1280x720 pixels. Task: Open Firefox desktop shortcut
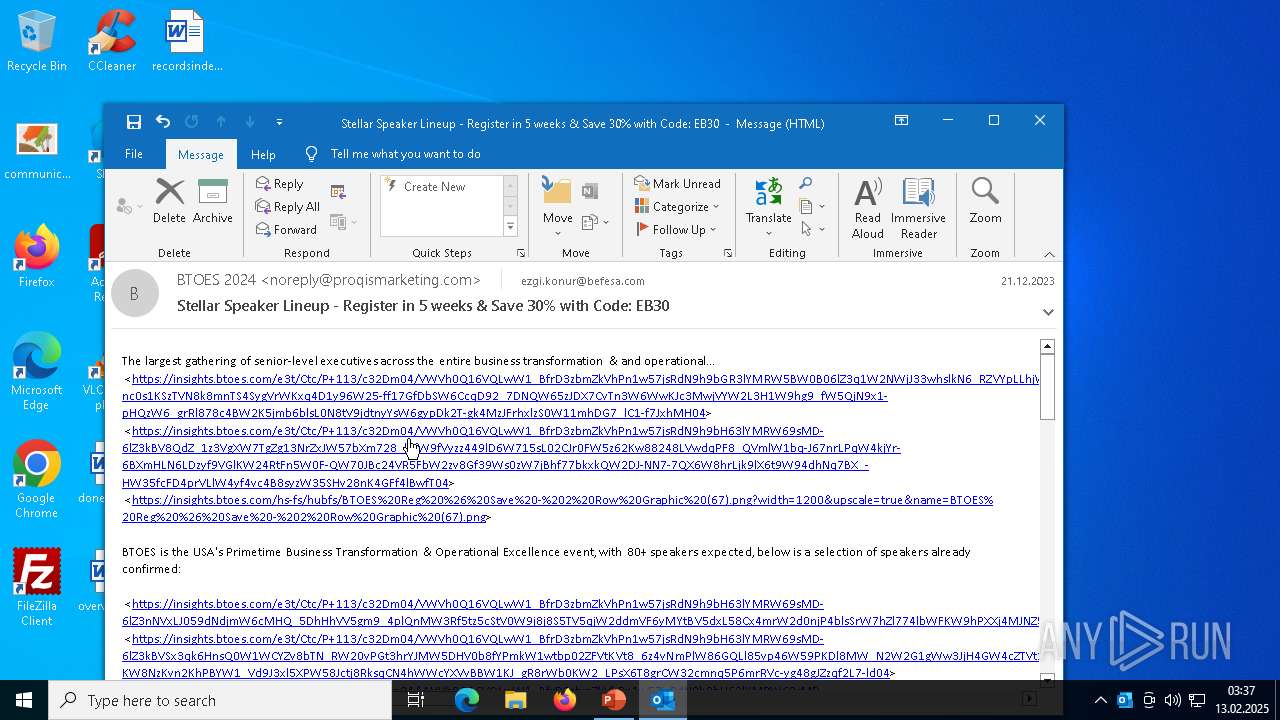(36, 257)
